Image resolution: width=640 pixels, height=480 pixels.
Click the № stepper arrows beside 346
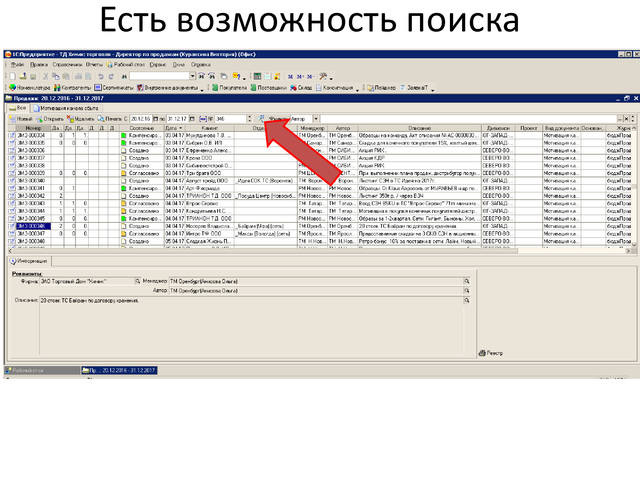249,119
